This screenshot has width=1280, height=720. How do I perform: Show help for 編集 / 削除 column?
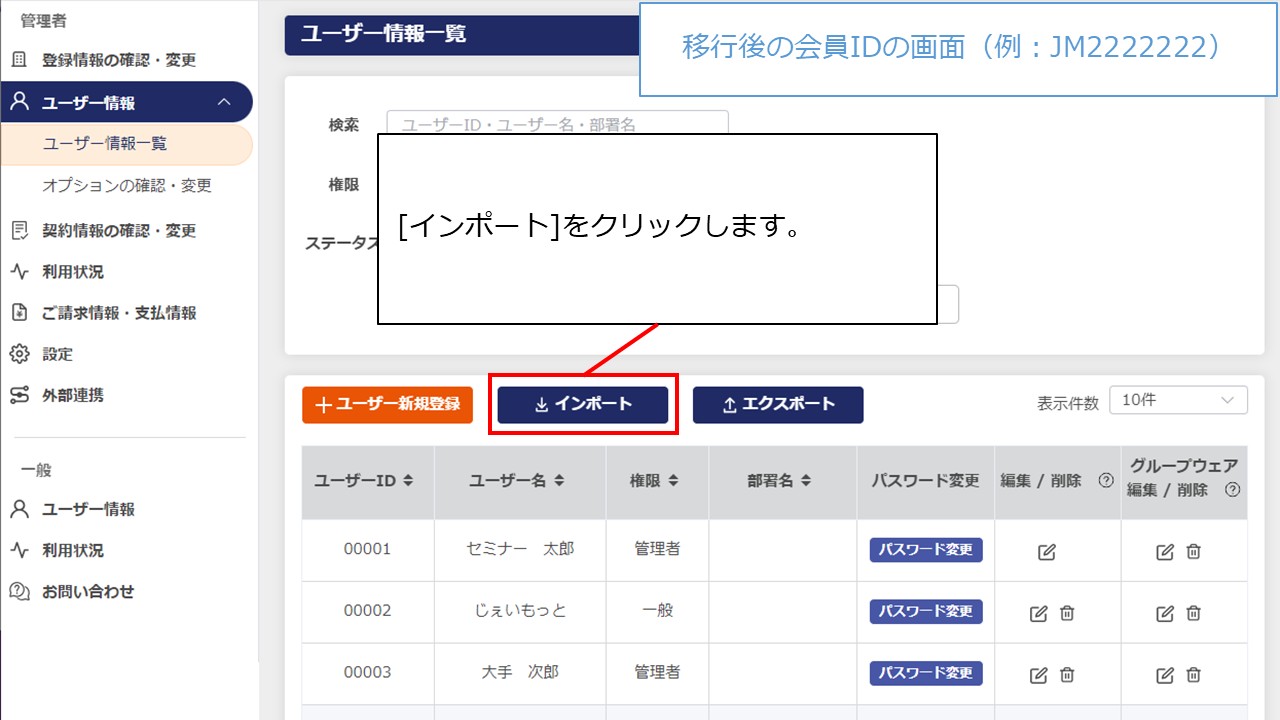(1106, 481)
